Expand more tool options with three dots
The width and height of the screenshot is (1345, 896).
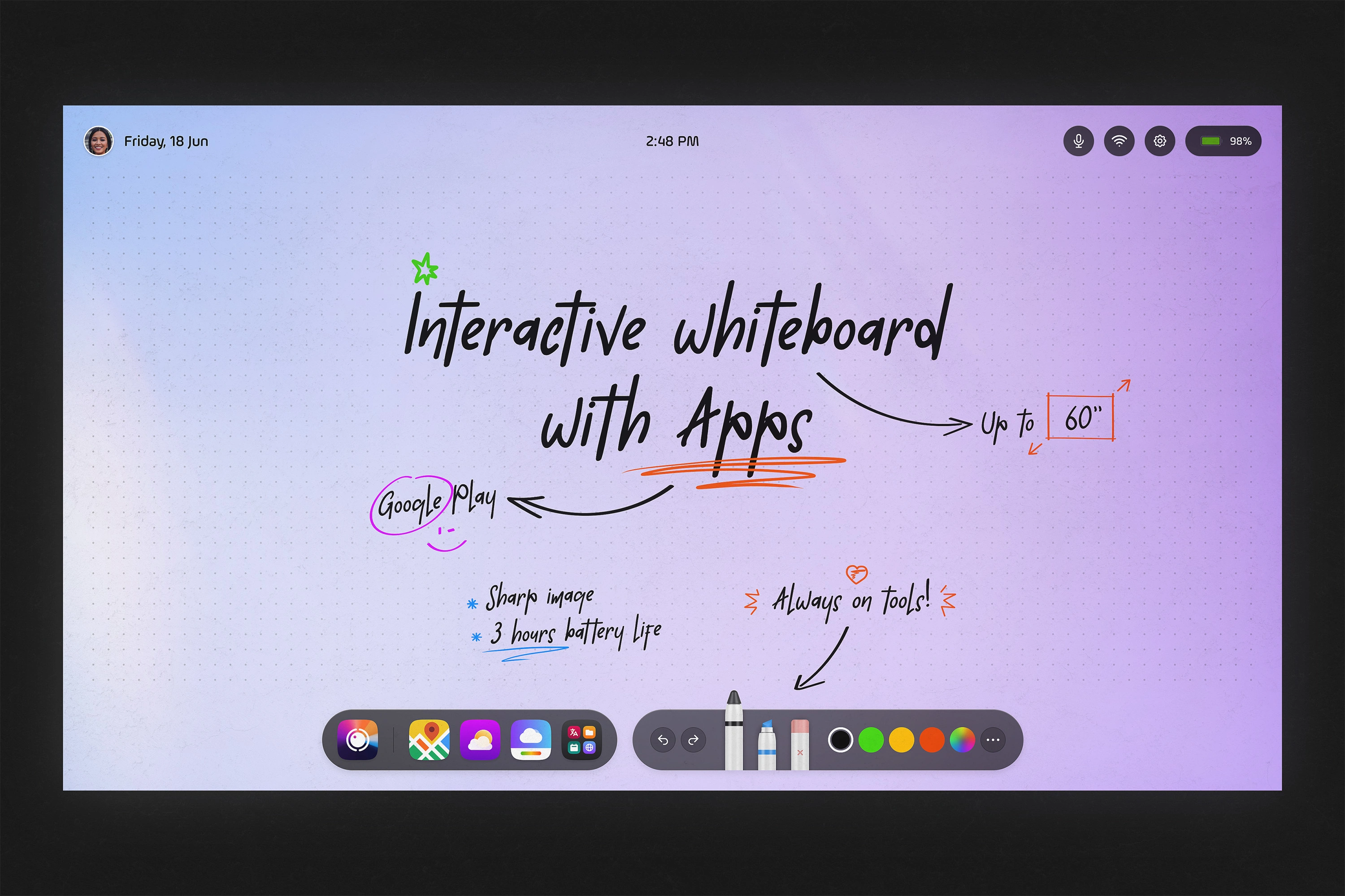pyautogui.click(x=993, y=740)
